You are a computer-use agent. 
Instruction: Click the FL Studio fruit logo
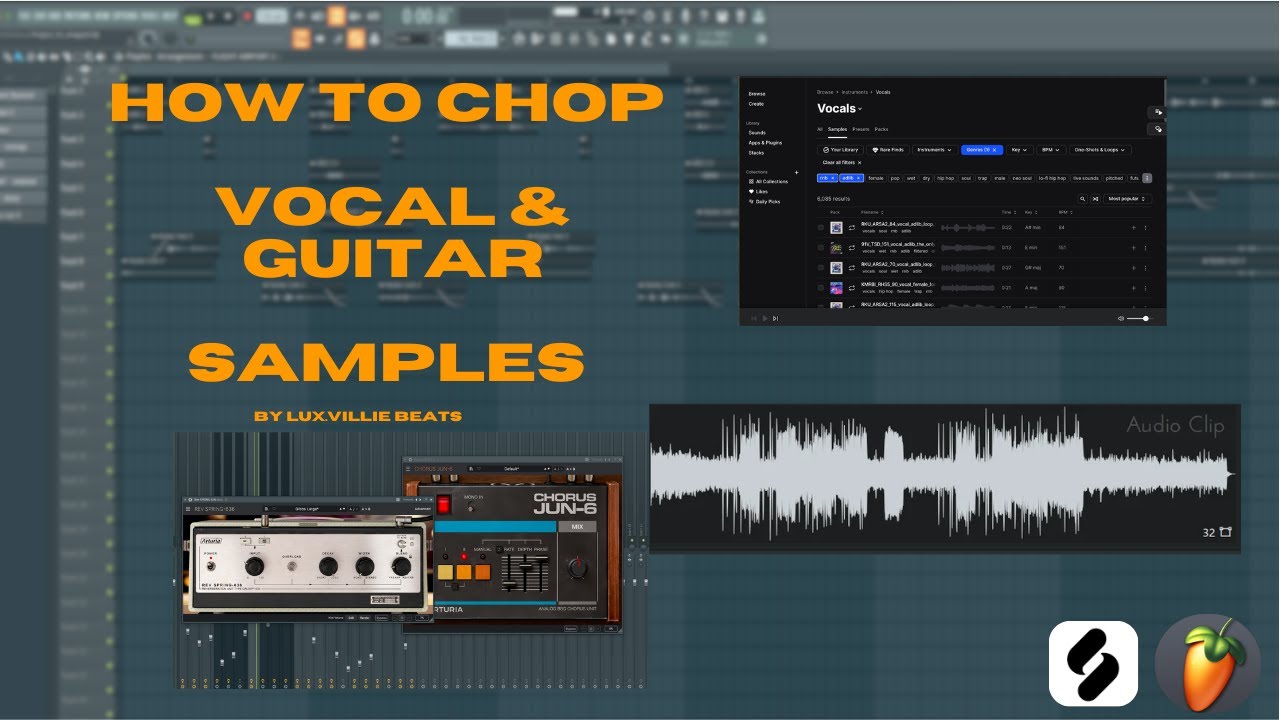pyautogui.click(x=1207, y=663)
